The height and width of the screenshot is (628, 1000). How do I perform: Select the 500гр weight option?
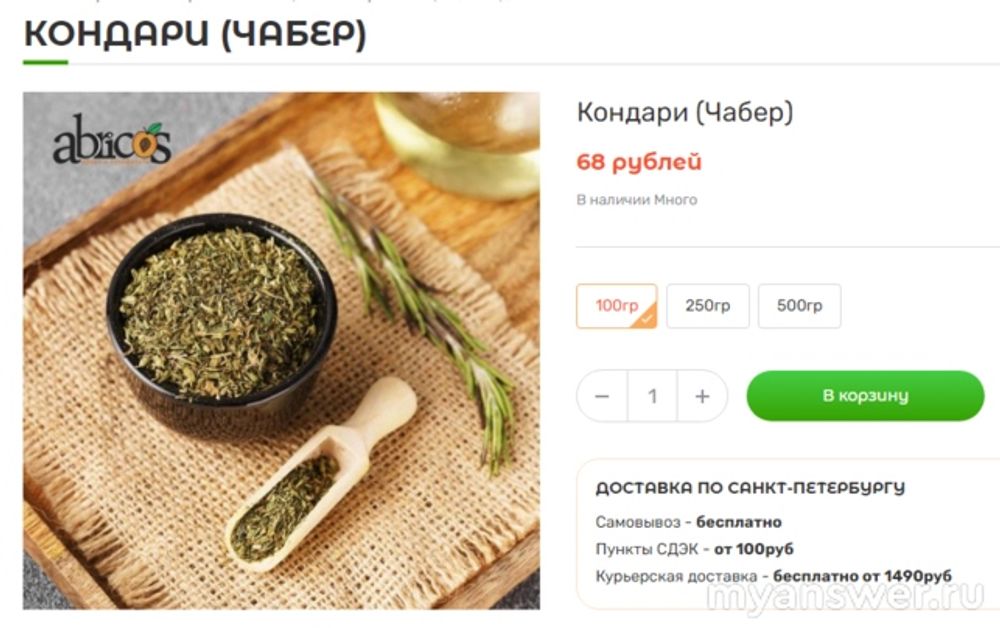pyautogui.click(x=800, y=306)
